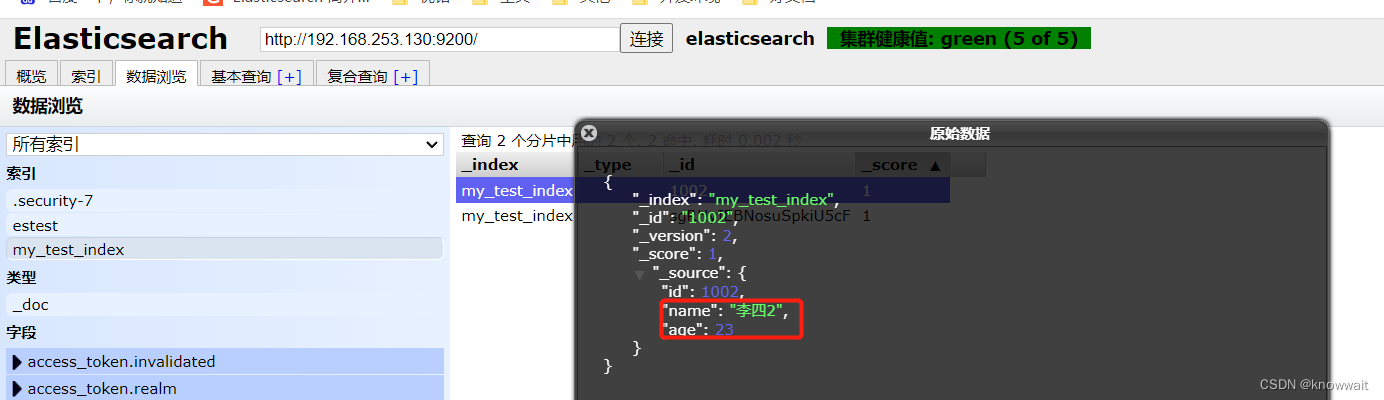The image size is (1384, 400).
Task: Close the 原始数据 raw data popup
Action: [589, 132]
